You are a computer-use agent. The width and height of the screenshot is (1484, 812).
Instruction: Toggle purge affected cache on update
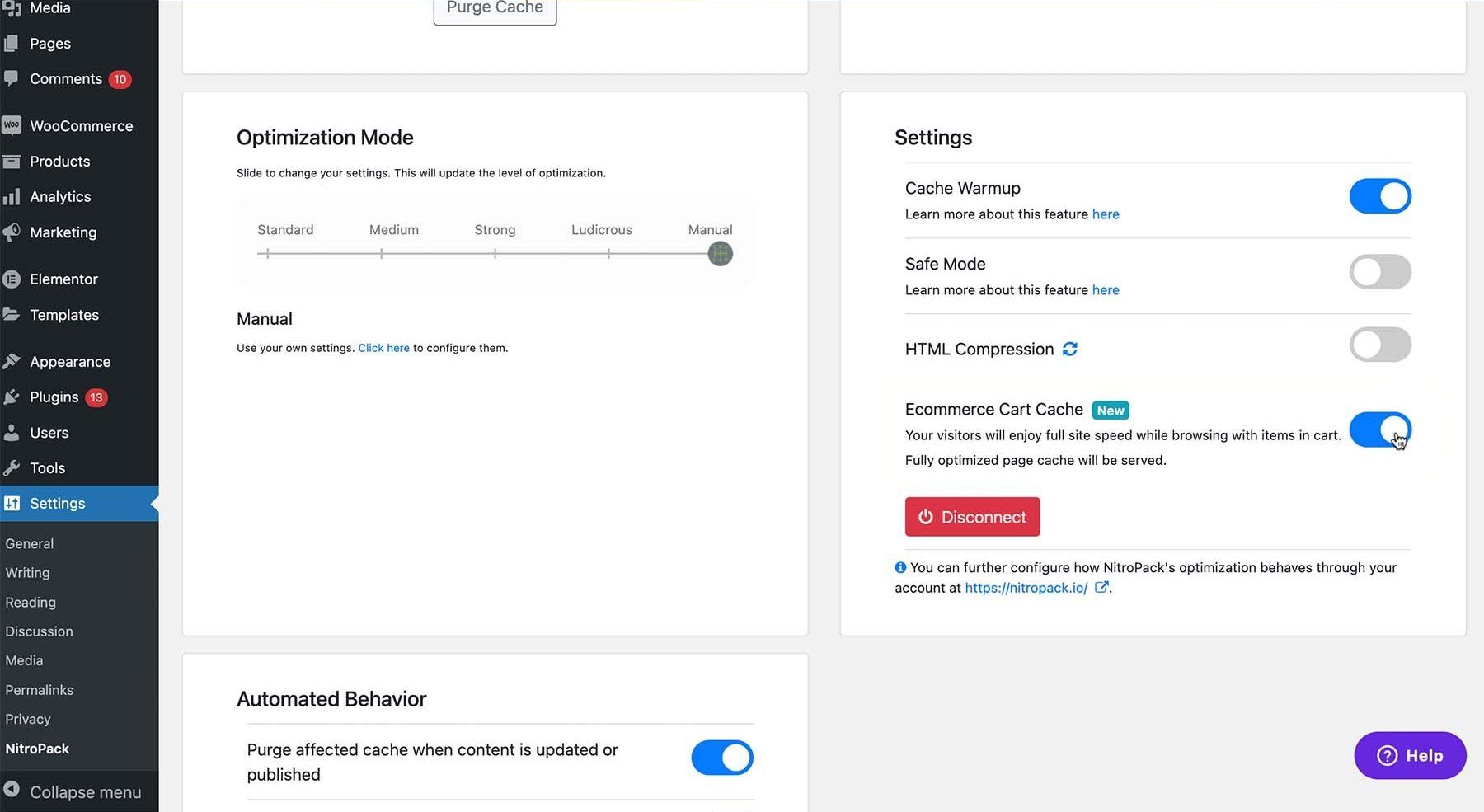(x=721, y=758)
